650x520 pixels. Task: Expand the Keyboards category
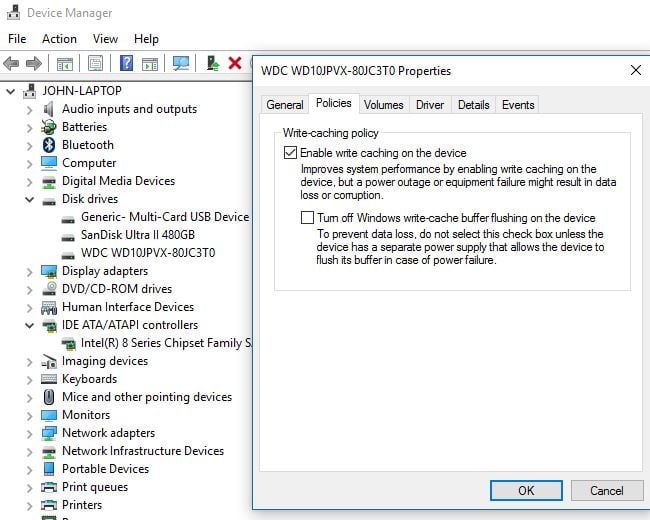(29, 380)
